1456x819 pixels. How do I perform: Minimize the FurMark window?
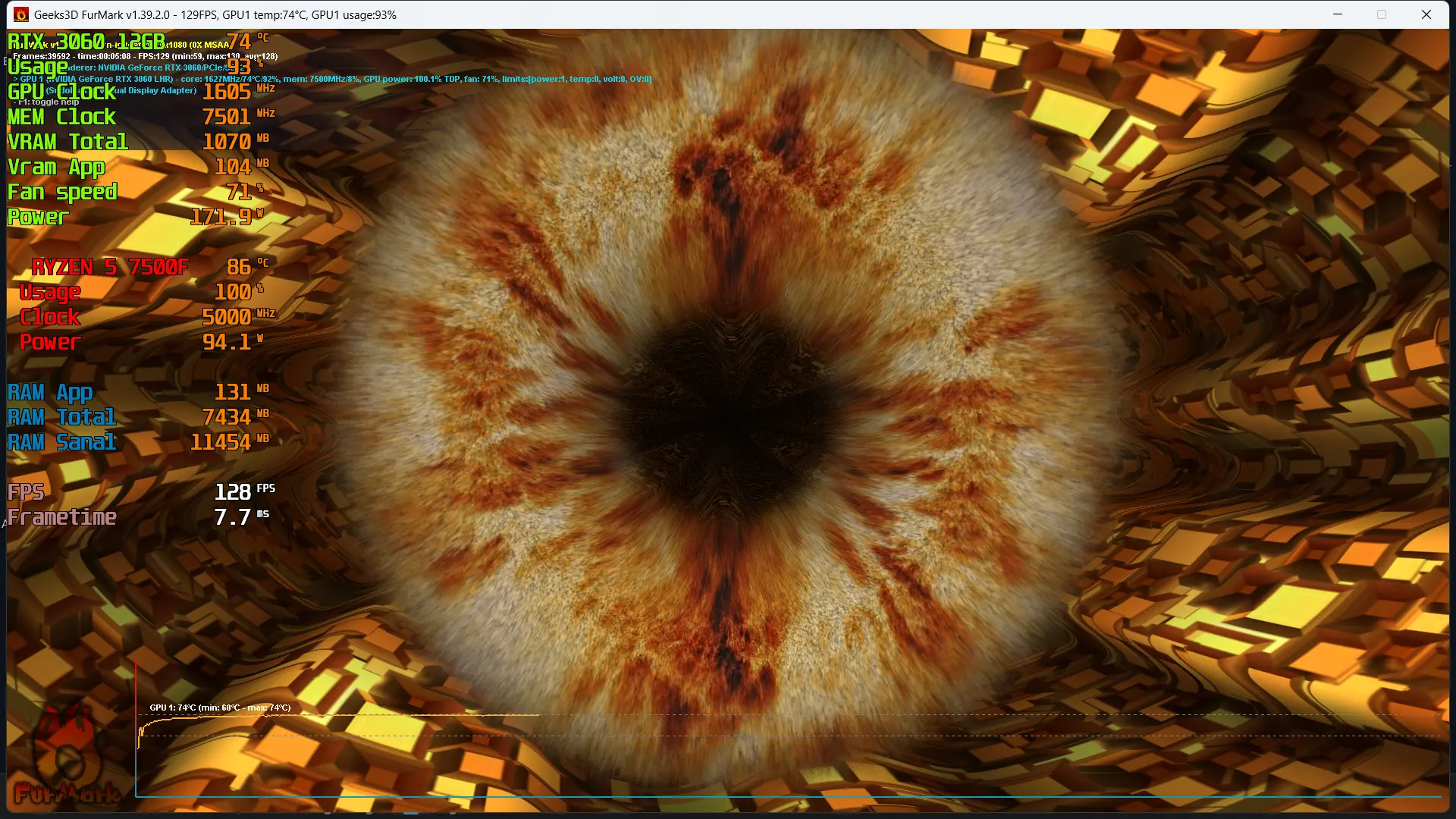[1338, 14]
